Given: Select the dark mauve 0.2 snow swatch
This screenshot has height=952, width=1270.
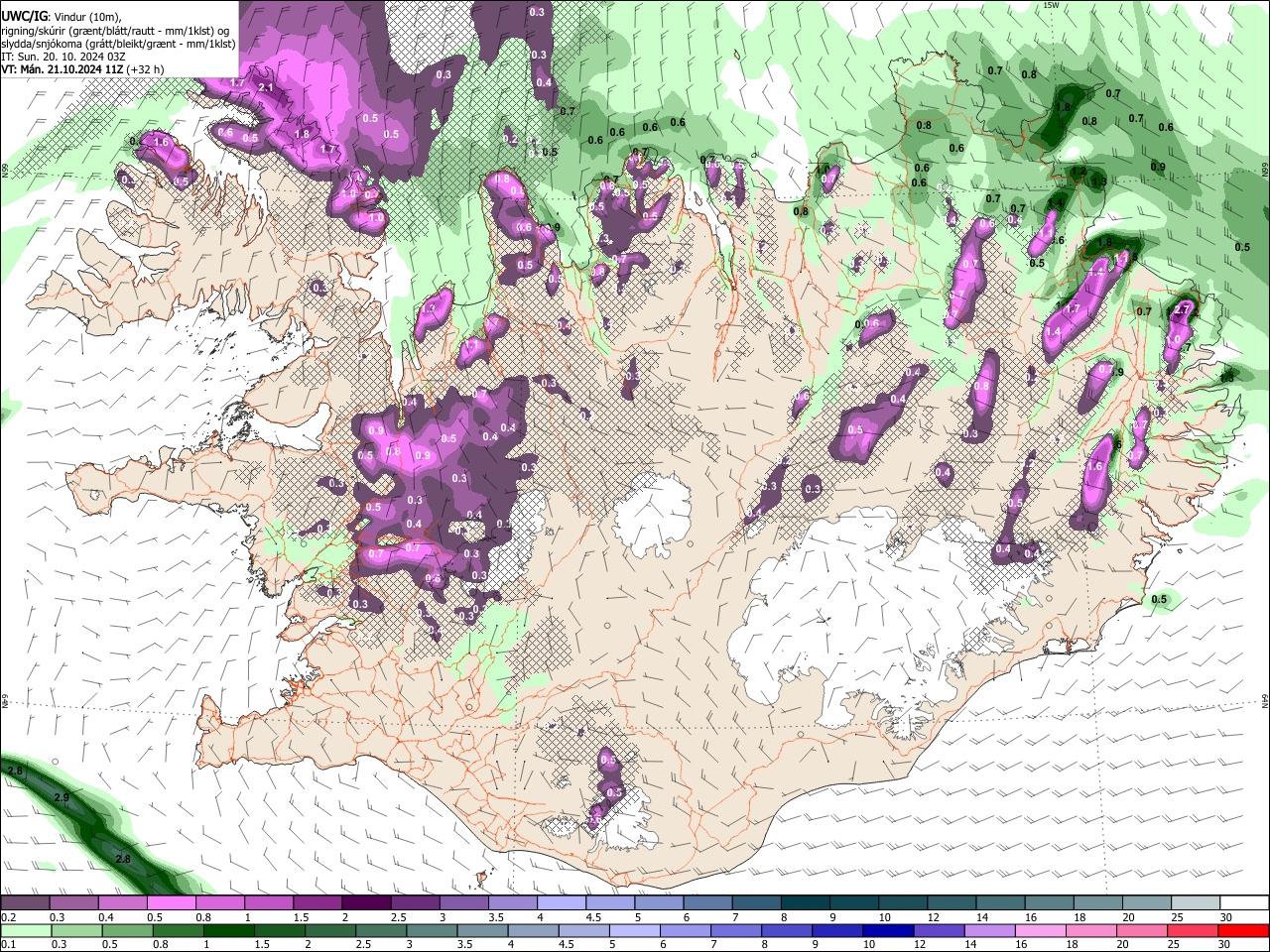Looking at the screenshot, I should coord(25,903).
